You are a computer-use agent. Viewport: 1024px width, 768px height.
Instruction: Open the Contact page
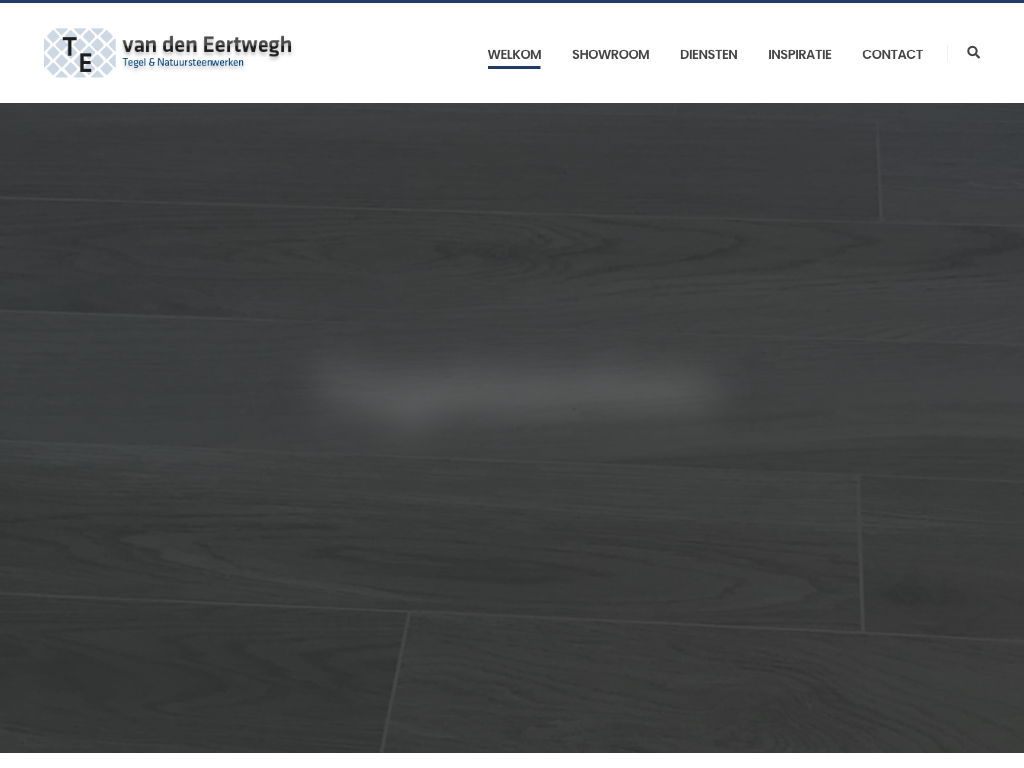(892, 55)
